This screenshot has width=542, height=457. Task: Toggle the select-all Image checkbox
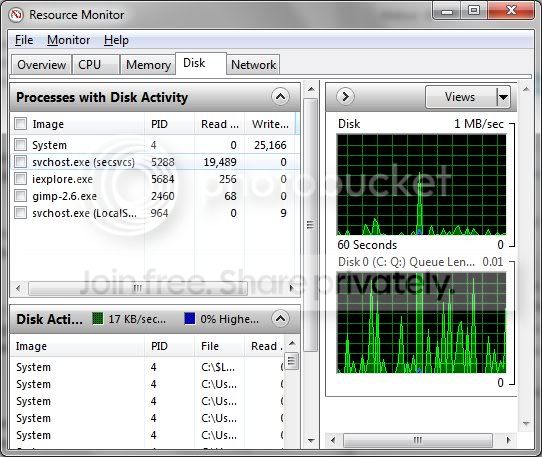[x=20, y=123]
